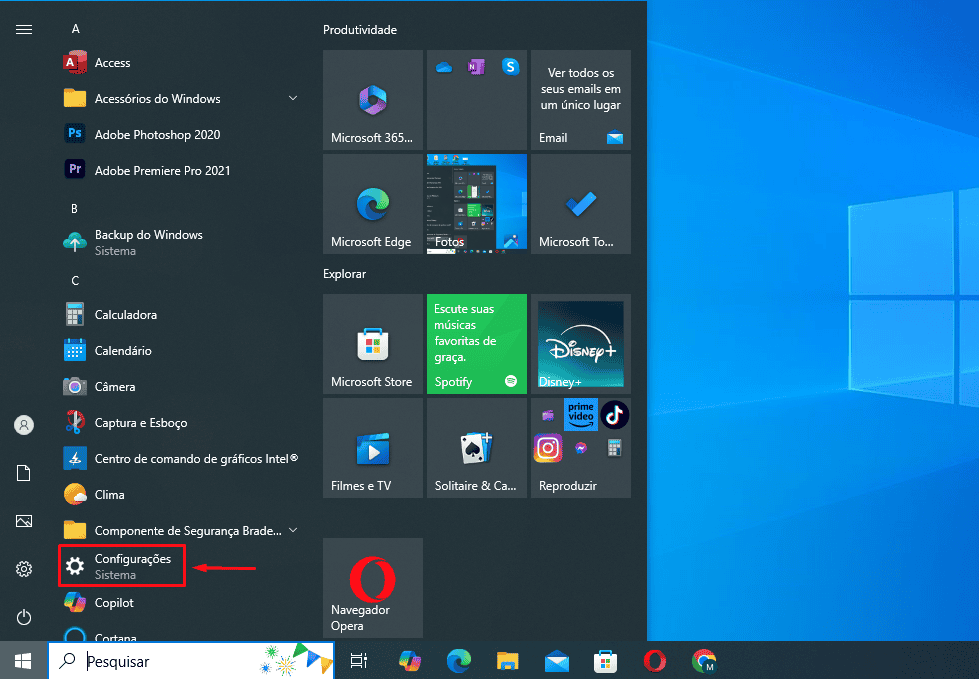Screen dimensions: 979x679
Task: Select the Produtividade group header
Action: [x=360, y=29]
